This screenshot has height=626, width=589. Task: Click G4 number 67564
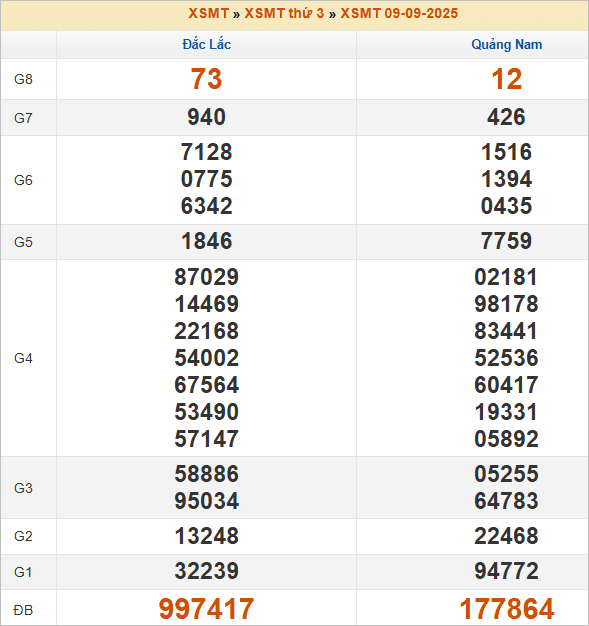206,385
